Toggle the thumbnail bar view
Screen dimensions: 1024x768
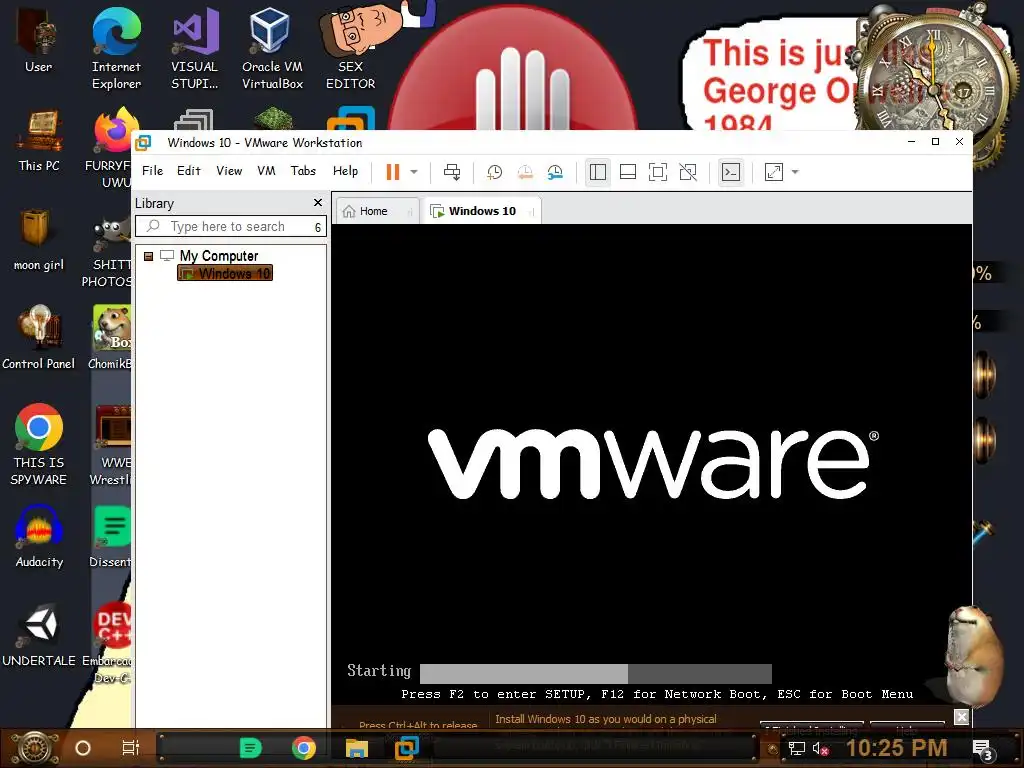click(x=628, y=172)
